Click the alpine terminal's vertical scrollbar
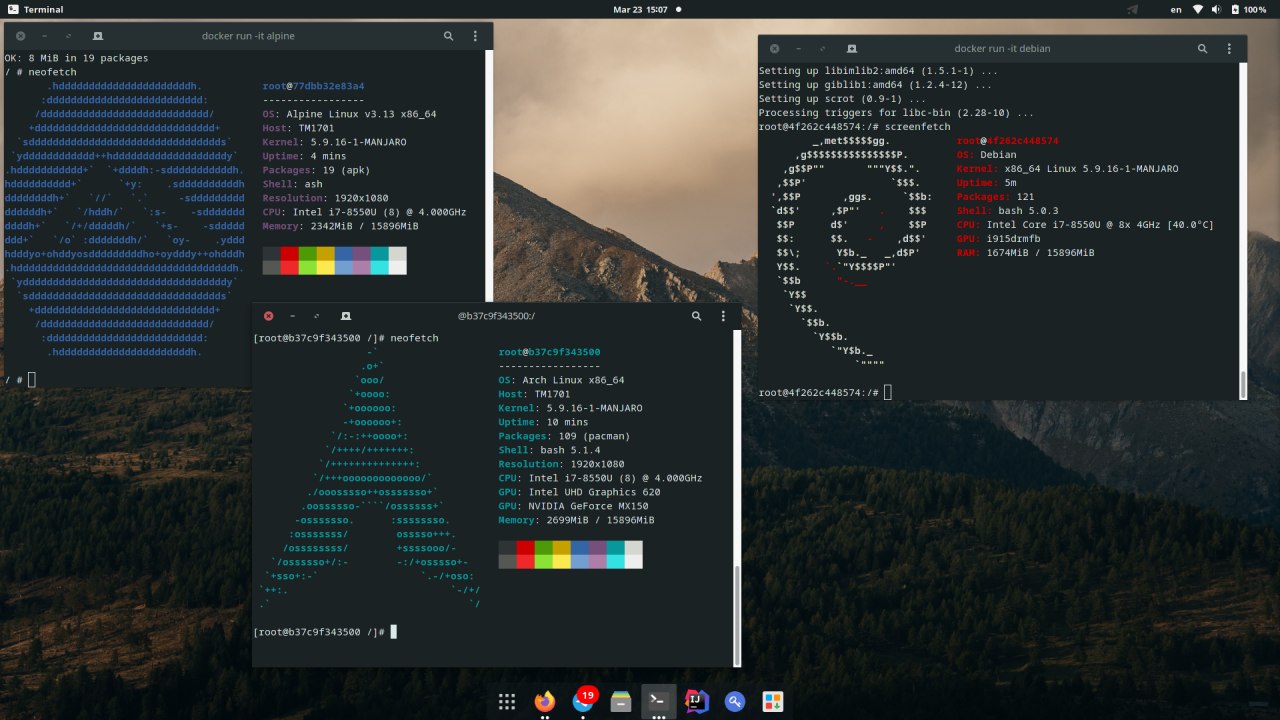The image size is (1280, 720). pos(489,175)
